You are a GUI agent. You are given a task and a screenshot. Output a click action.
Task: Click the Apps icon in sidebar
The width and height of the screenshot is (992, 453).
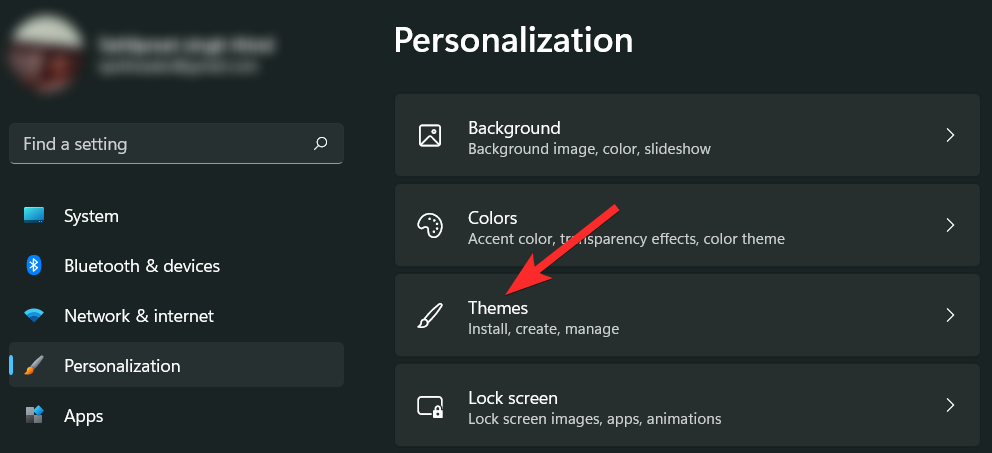click(34, 416)
